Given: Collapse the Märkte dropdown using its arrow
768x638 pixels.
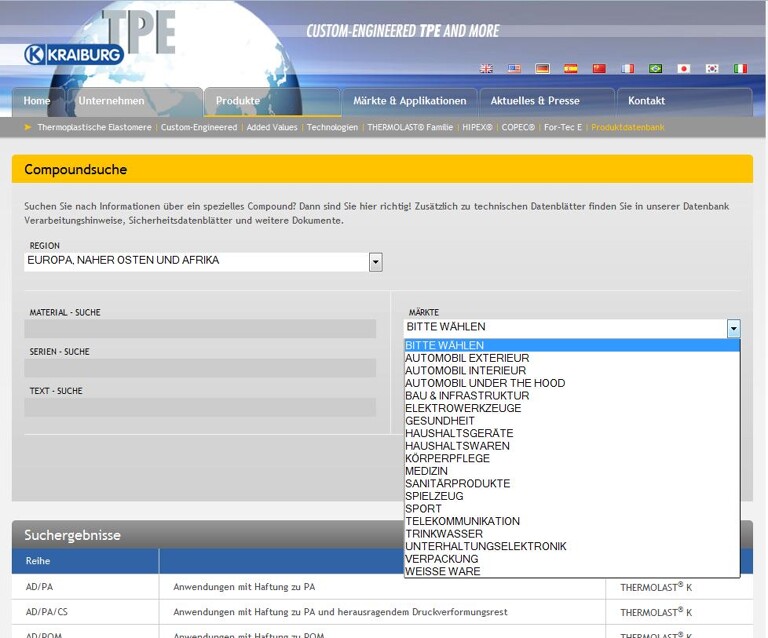Looking at the screenshot, I should 733,328.
